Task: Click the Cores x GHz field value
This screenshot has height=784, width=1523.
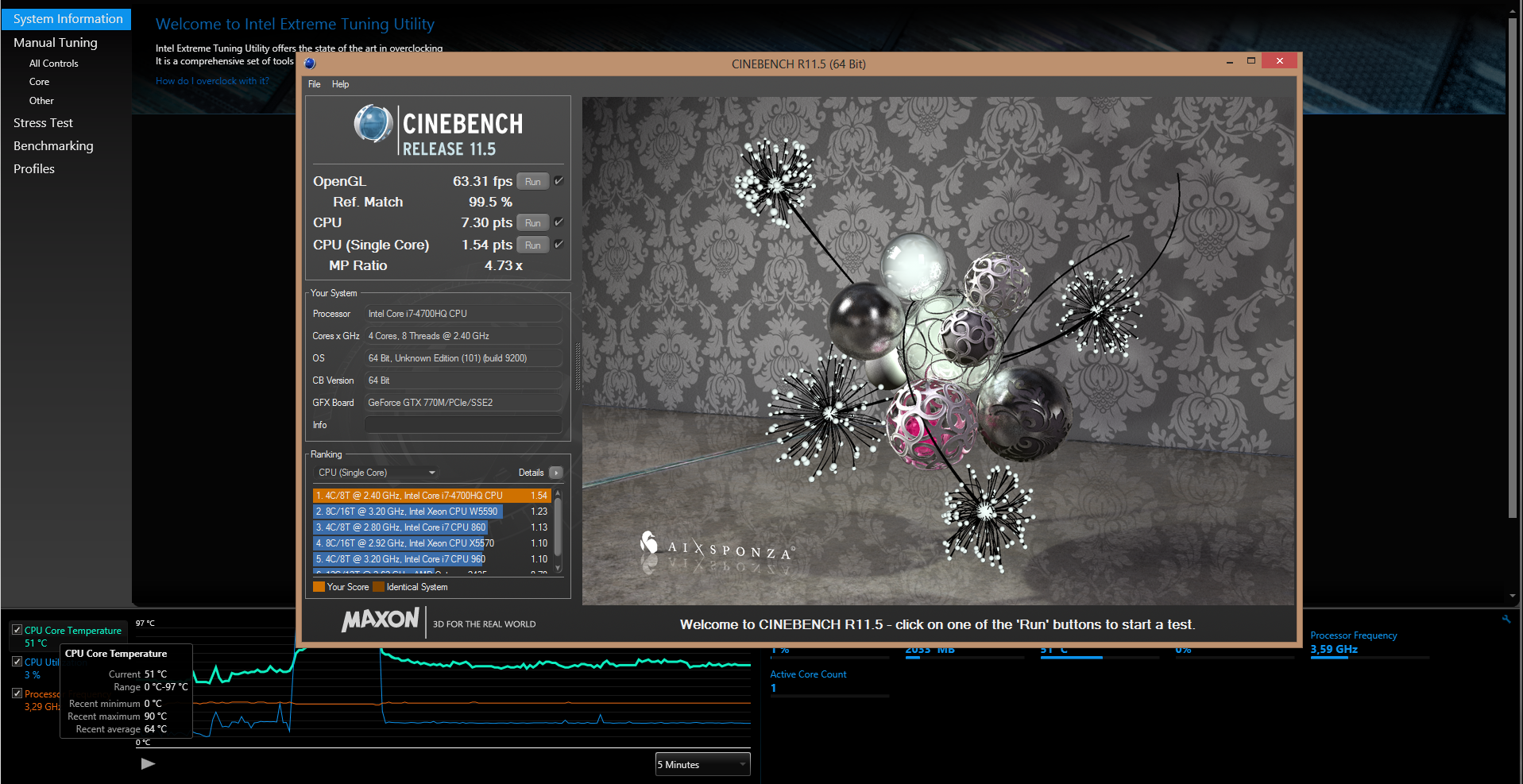Action: pos(463,336)
